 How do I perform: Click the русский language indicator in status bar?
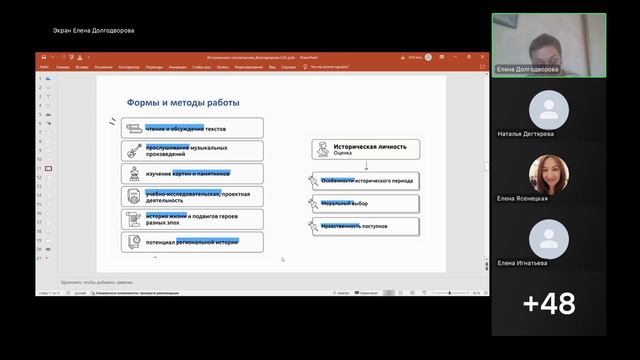pos(80,293)
